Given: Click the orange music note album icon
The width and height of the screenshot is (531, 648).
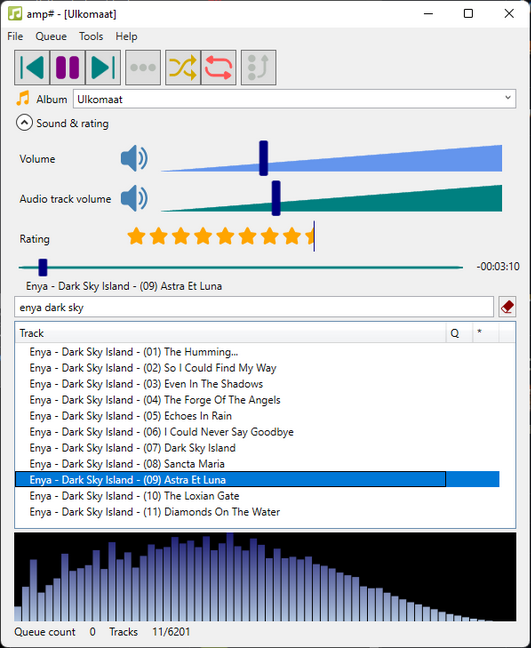Looking at the screenshot, I should point(23,99).
